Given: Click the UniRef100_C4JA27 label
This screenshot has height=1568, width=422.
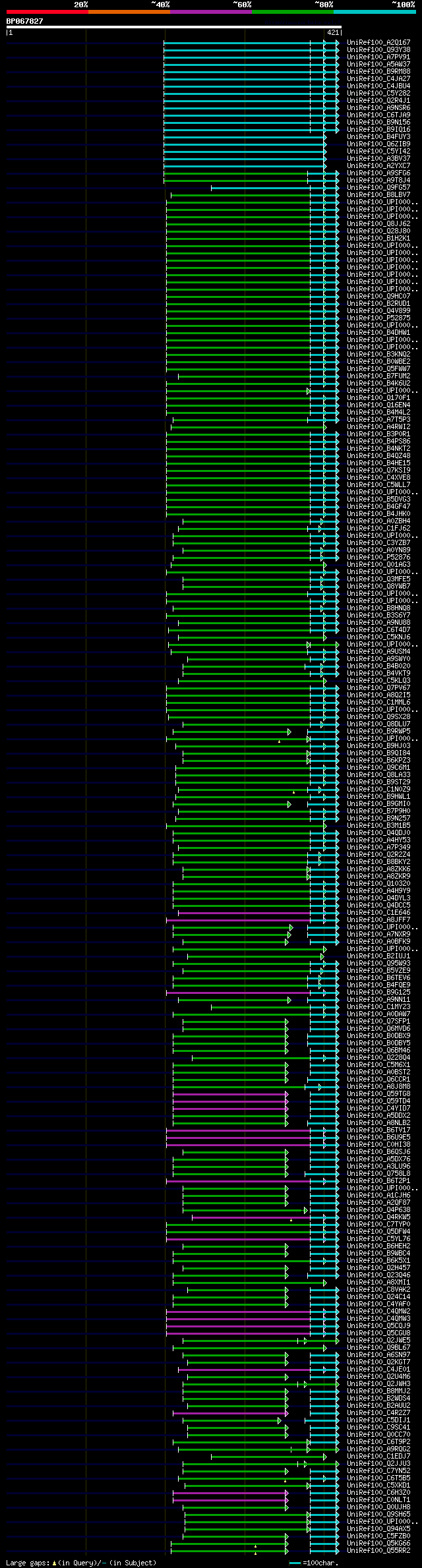Looking at the screenshot, I should (x=378, y=79).
